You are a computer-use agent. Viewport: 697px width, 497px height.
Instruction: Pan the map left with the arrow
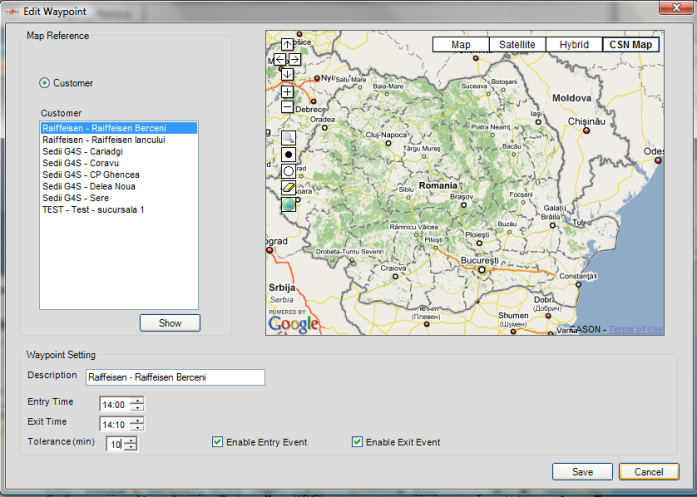(280, 59)
